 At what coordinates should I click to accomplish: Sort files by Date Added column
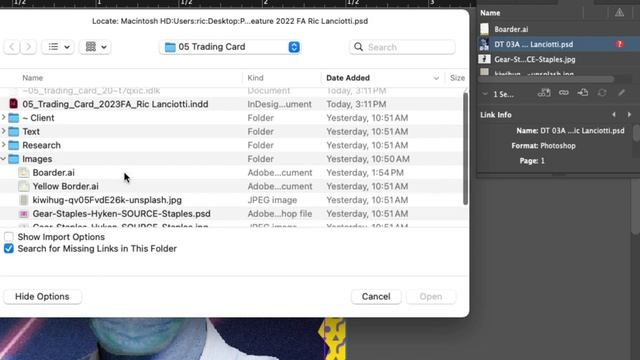click(x=348, y=78)
